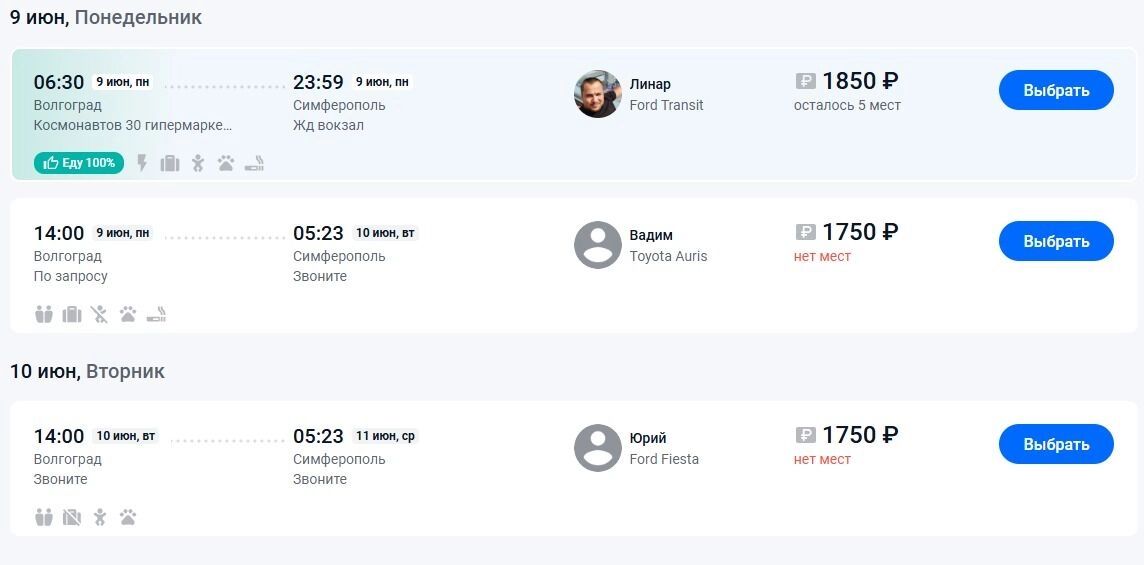1144x565 pixels.
Task: Open driver Линар's profile photo
Action: point(598,94)
